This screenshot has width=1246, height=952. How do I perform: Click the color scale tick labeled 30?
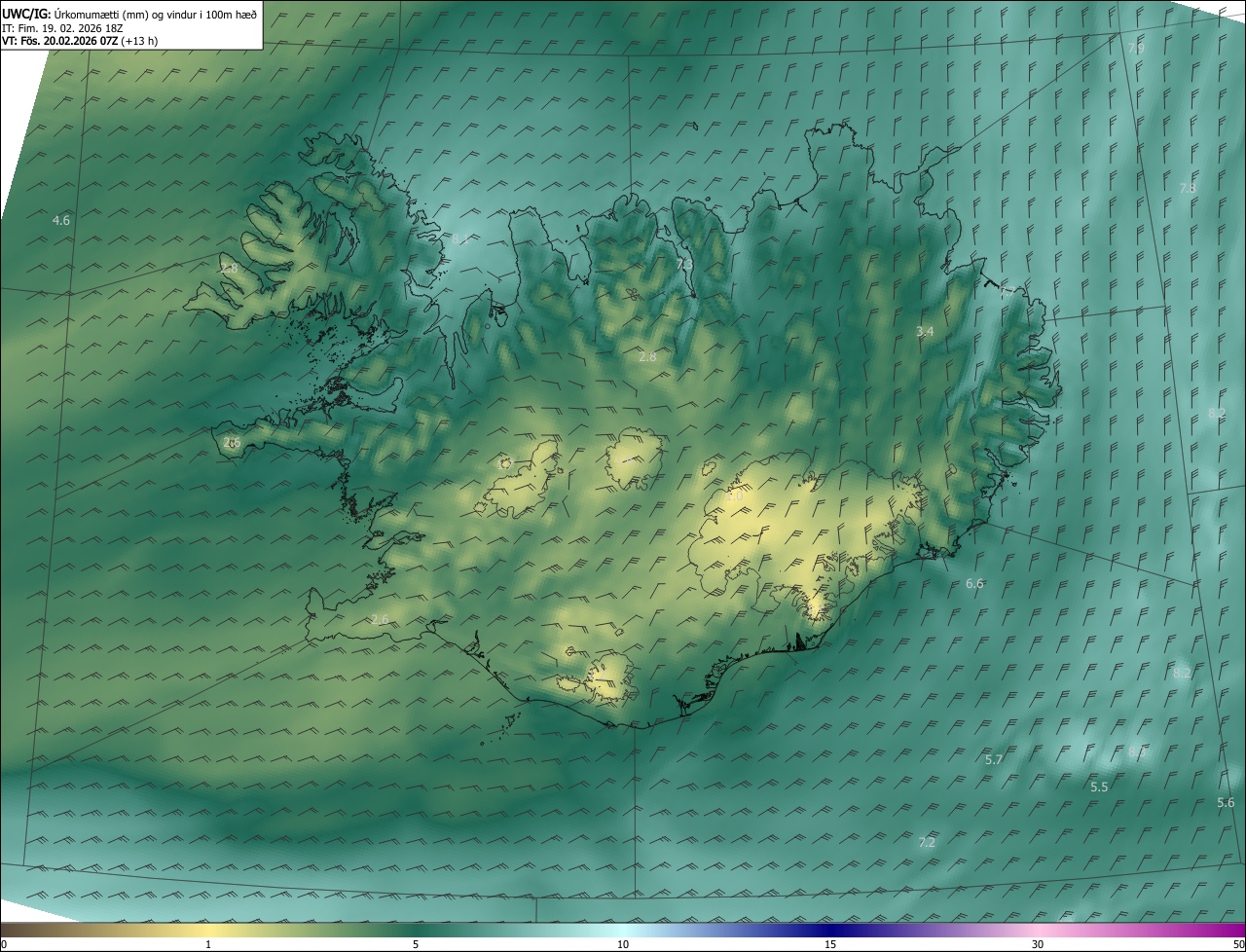[1038, 944]
